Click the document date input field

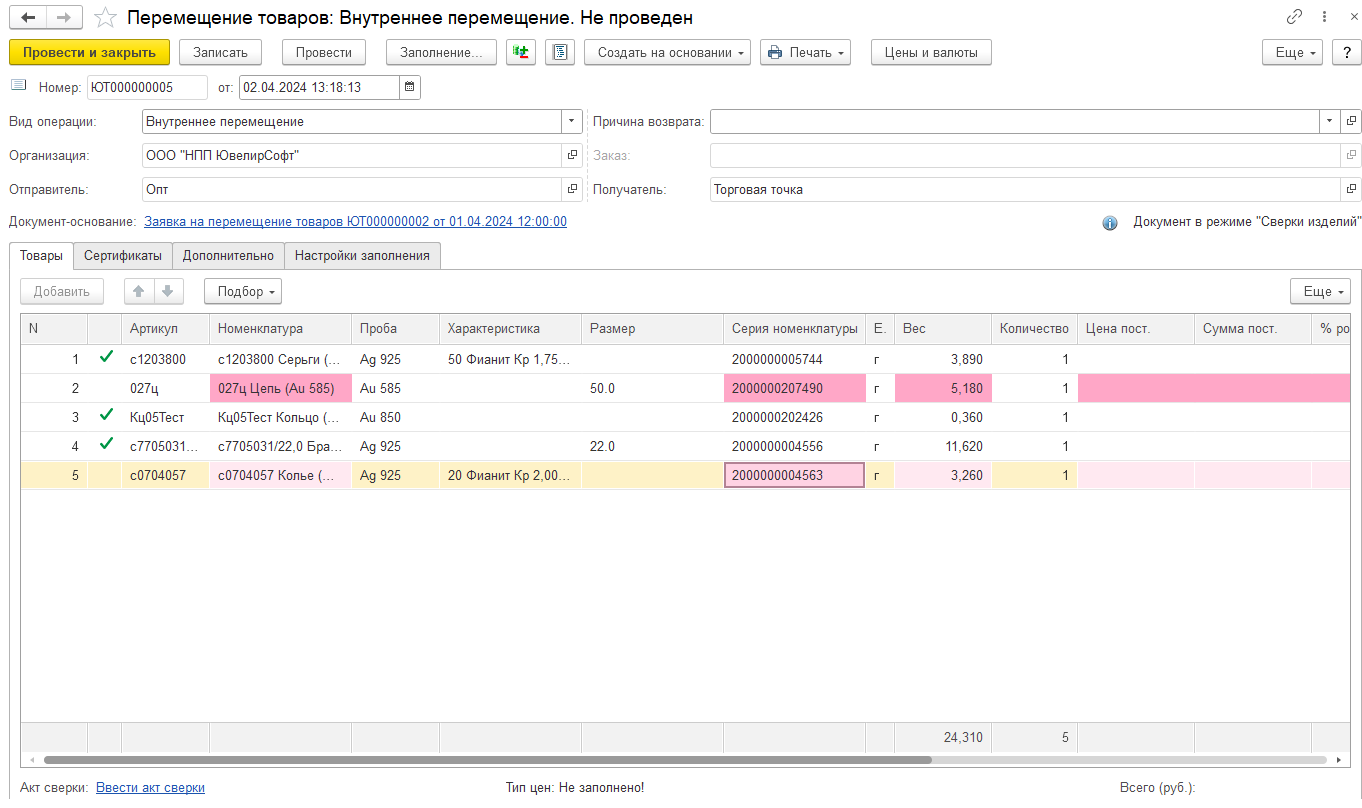(319, 87)
